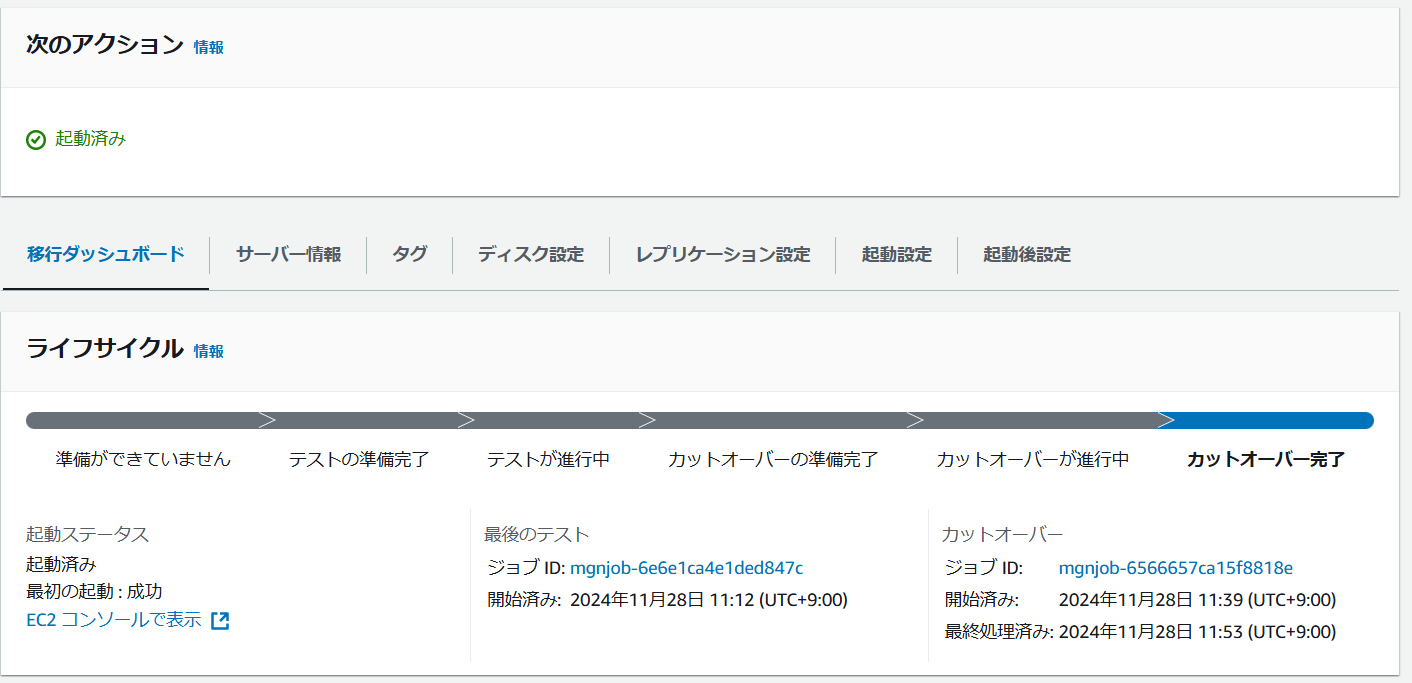1412x683 pixels.
Task: Go to the ディスク設定 tab
Action: point(531,254)
